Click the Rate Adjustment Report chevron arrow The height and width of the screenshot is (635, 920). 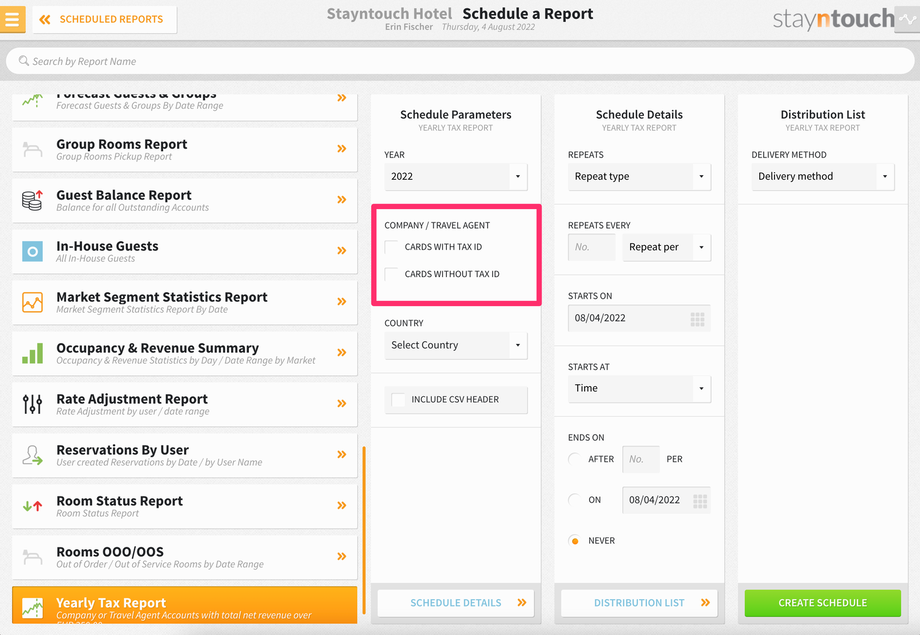point(341,403)
